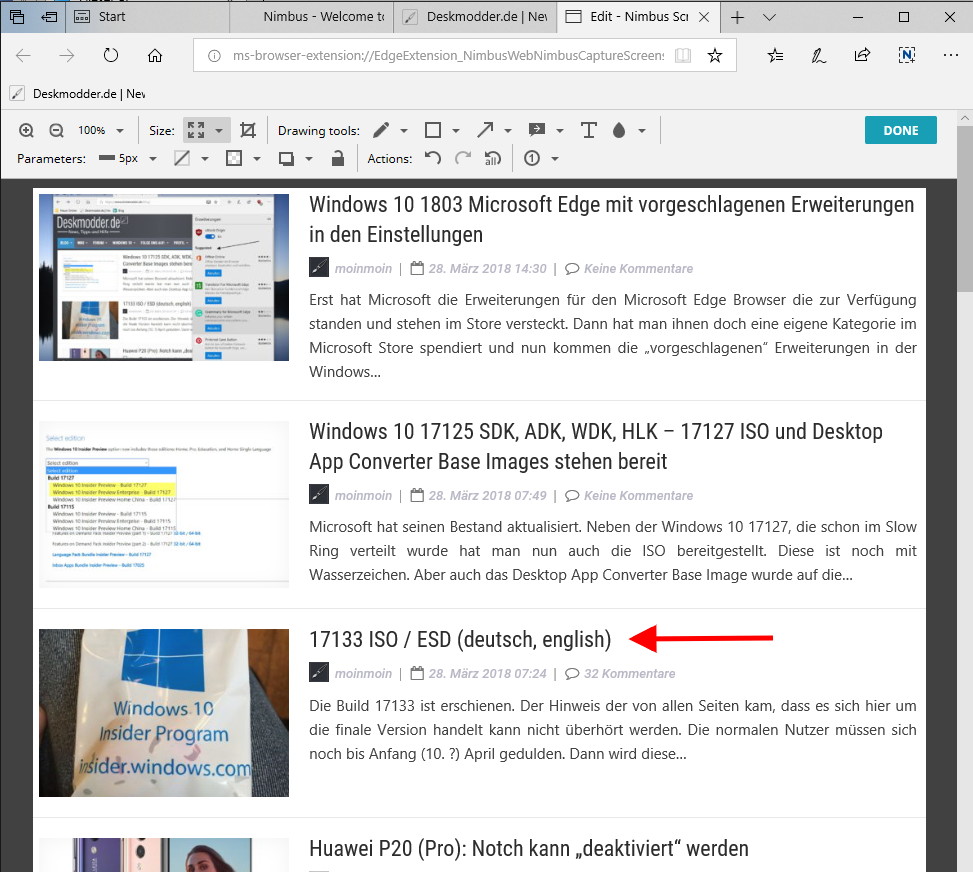Expand the blur tool options arrow
Viewport: 973px width, 872px height.
(x=642, y=131)
